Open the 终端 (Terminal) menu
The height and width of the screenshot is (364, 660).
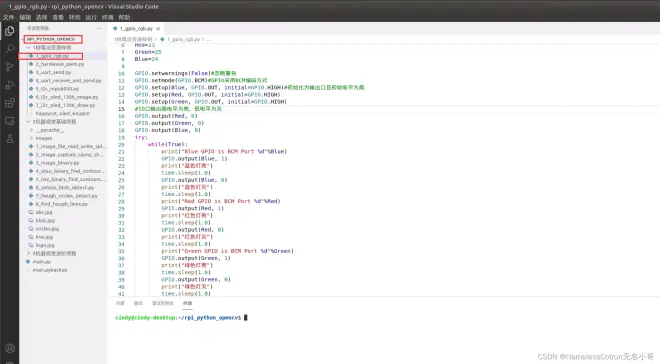(108, 17)
